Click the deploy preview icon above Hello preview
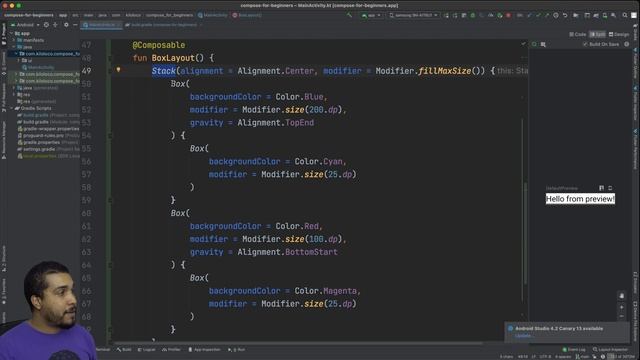 pyautogui.click(x=610, y=188)
